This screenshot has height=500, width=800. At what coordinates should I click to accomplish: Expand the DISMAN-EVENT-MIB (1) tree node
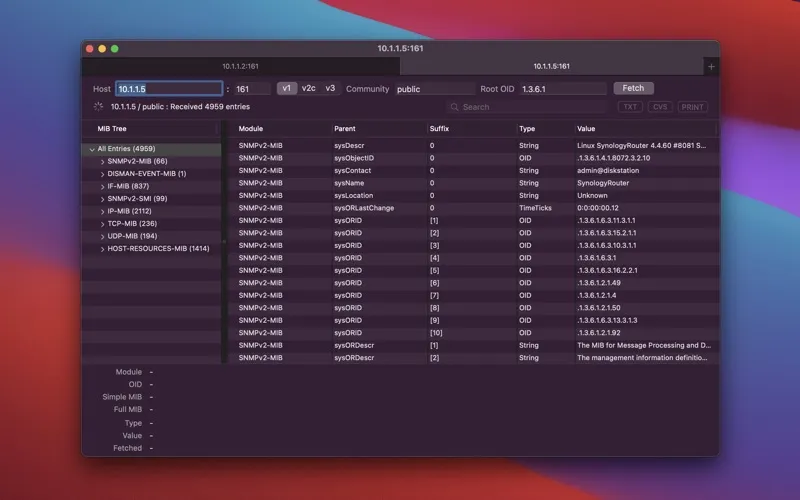(103, 174)
